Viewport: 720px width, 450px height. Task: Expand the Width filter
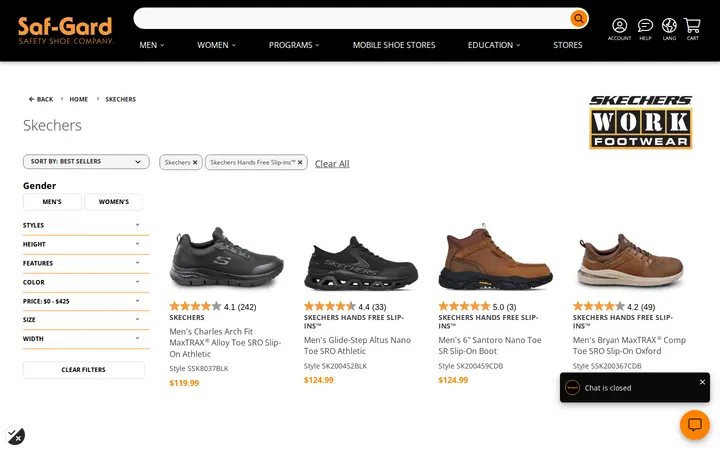click(x=86, y=339)
